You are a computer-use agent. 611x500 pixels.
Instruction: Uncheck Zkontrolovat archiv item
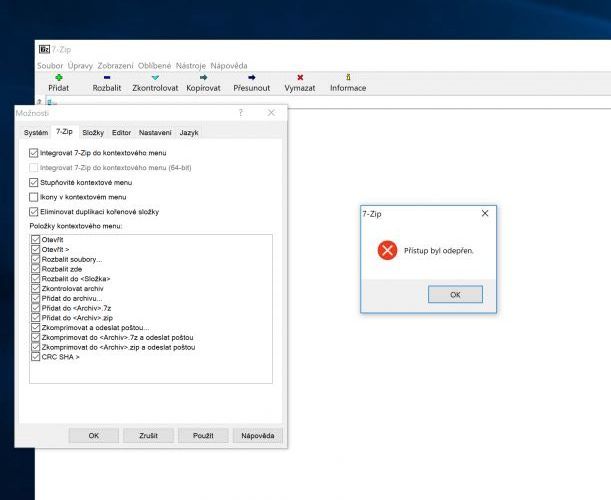click(x=35, y=288)
